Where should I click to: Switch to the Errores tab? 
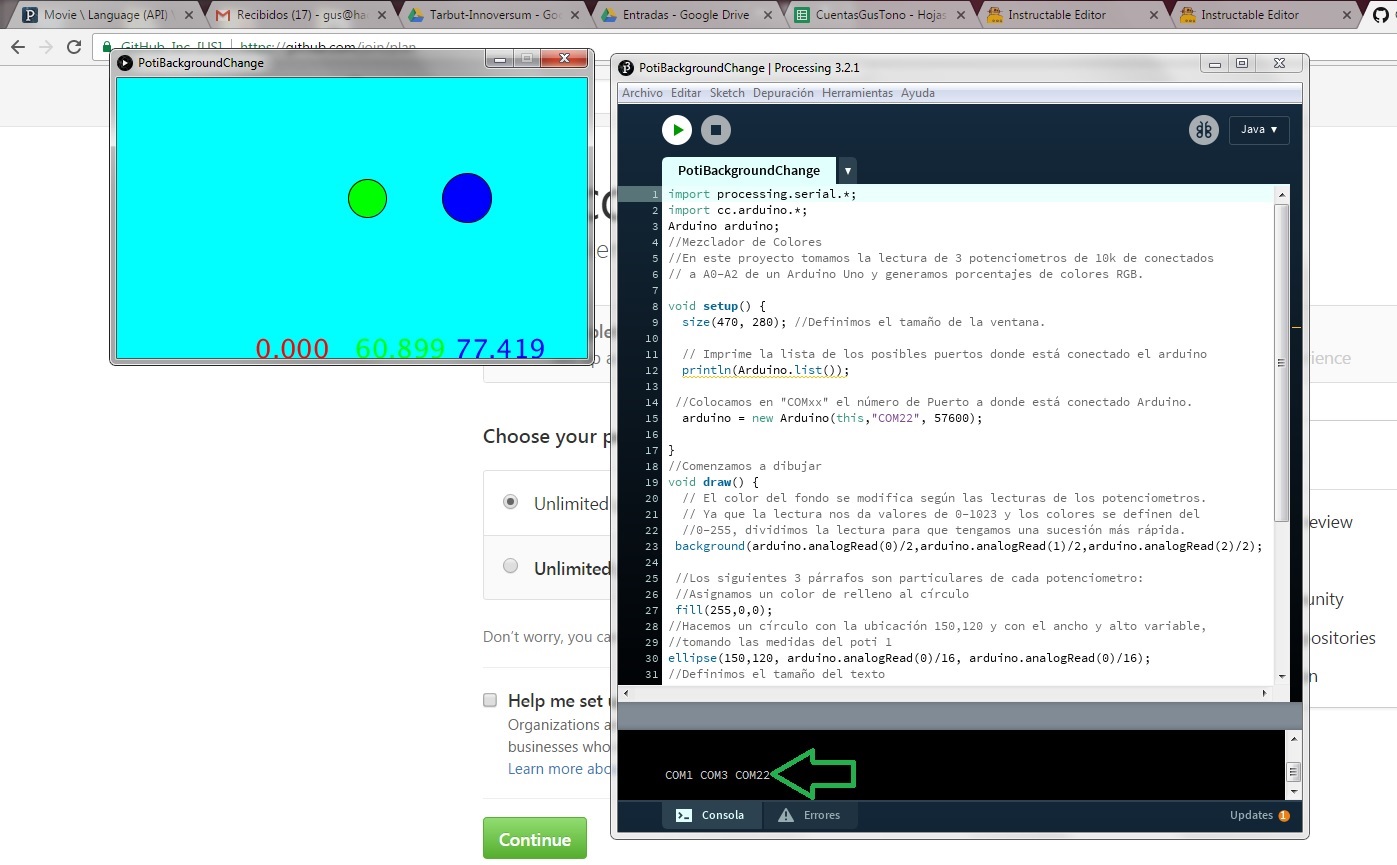(x=810, y=815)
